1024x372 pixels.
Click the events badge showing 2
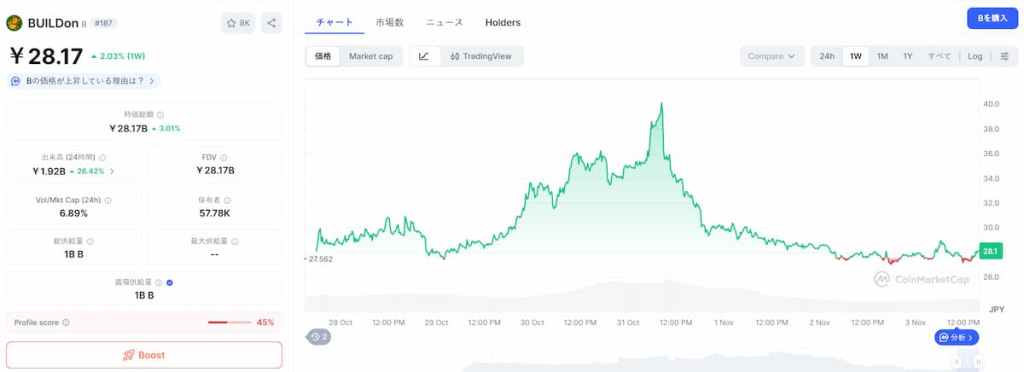(319, 337)
